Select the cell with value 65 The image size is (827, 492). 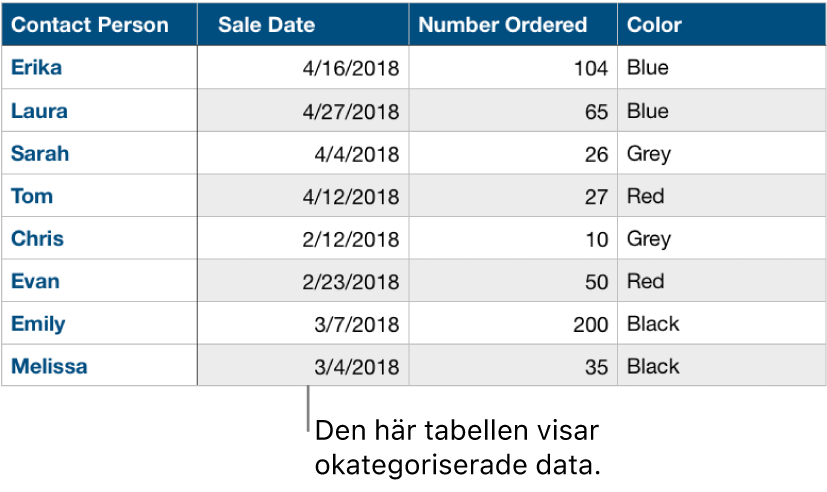tap(596, 112)
